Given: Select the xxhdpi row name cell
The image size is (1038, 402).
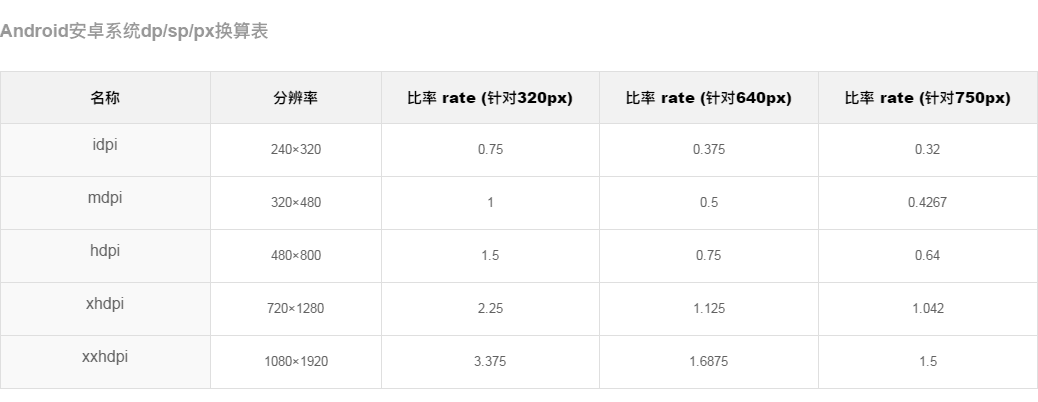Looking at the screenshot, I should coord(105,362).
